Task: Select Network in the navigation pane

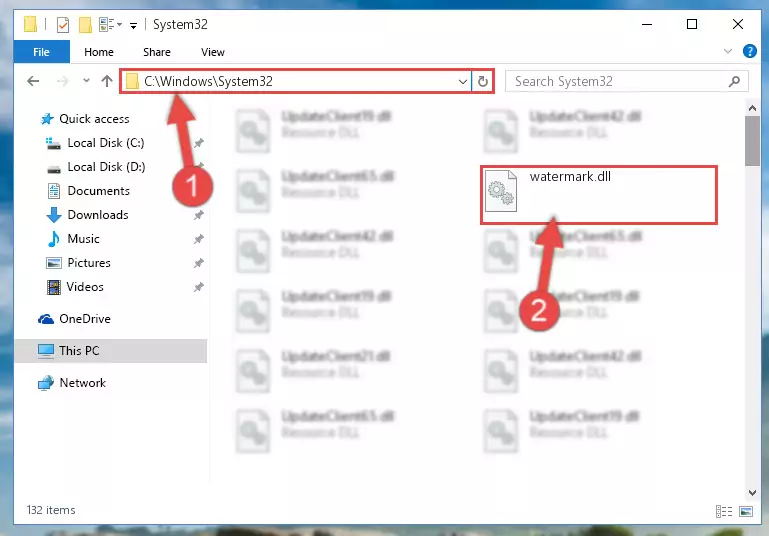Action: (x=72, y=383)
